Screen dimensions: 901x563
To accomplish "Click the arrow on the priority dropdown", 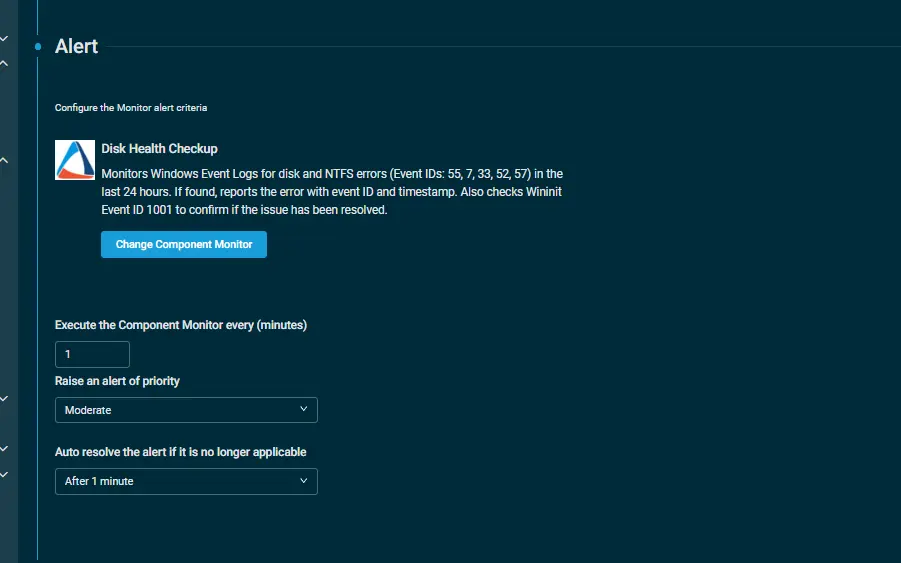I will tap(304, 410).
